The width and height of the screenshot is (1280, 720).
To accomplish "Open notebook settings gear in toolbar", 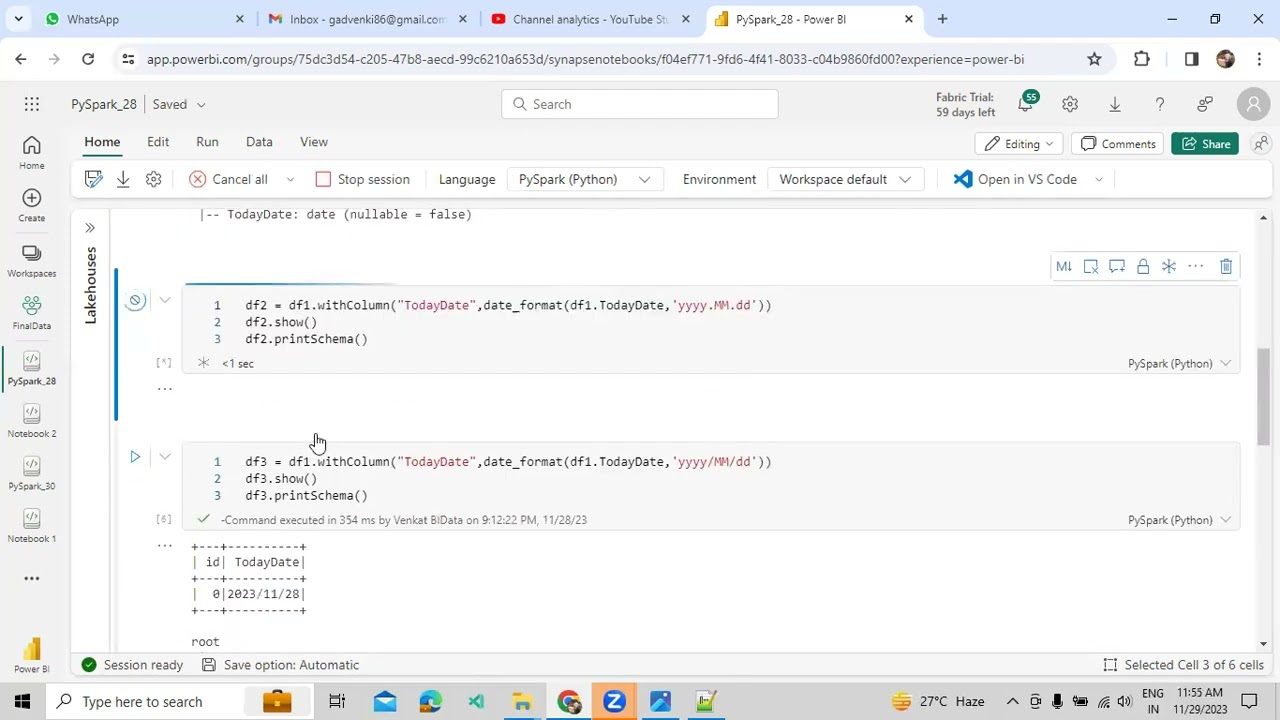I will tap(153, 179).
